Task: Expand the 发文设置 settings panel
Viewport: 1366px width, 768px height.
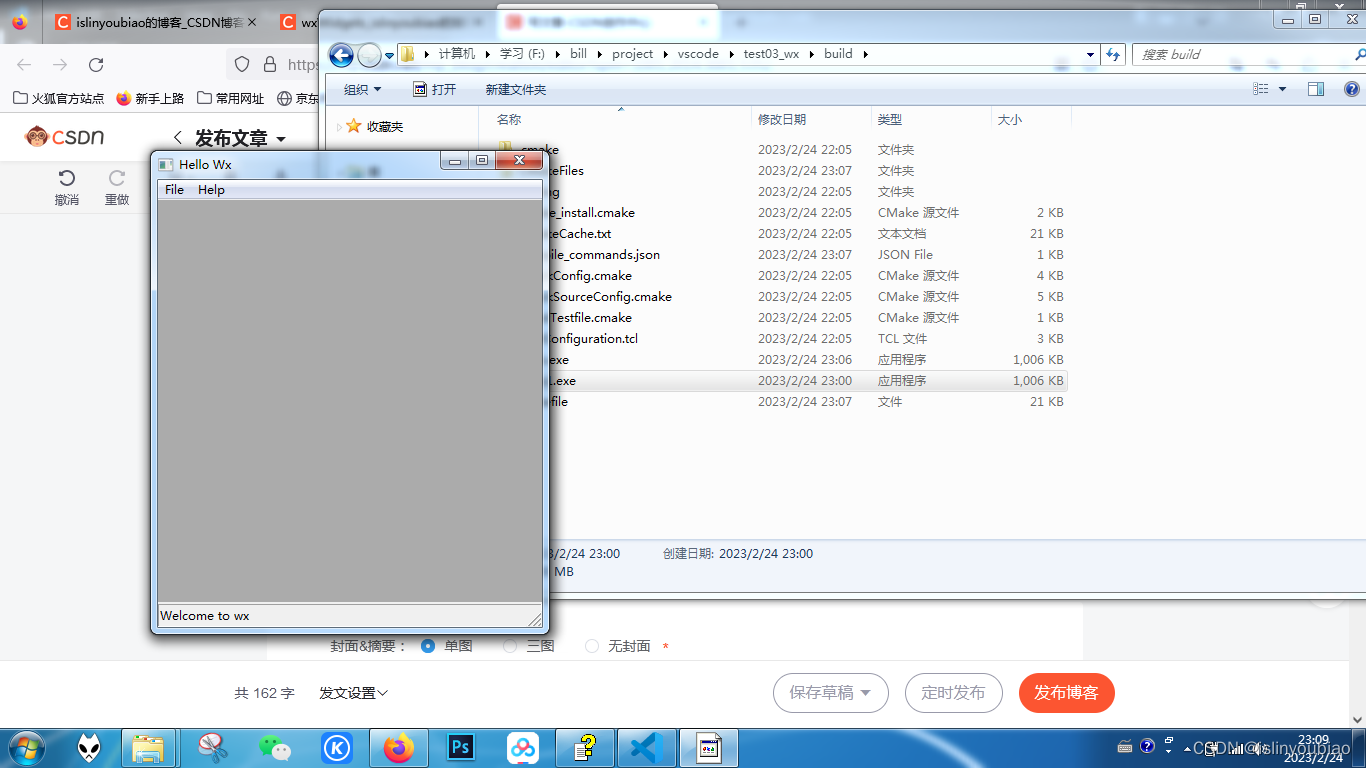Action: click(352, 692)
